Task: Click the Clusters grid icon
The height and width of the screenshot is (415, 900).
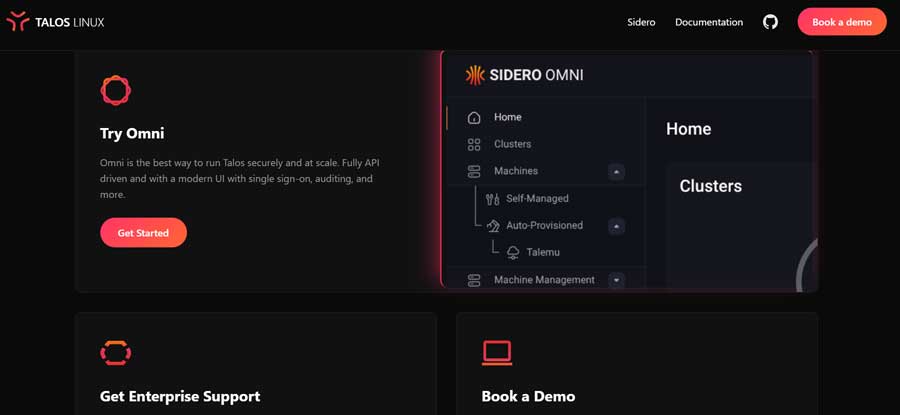Action: tap(474, 145)
